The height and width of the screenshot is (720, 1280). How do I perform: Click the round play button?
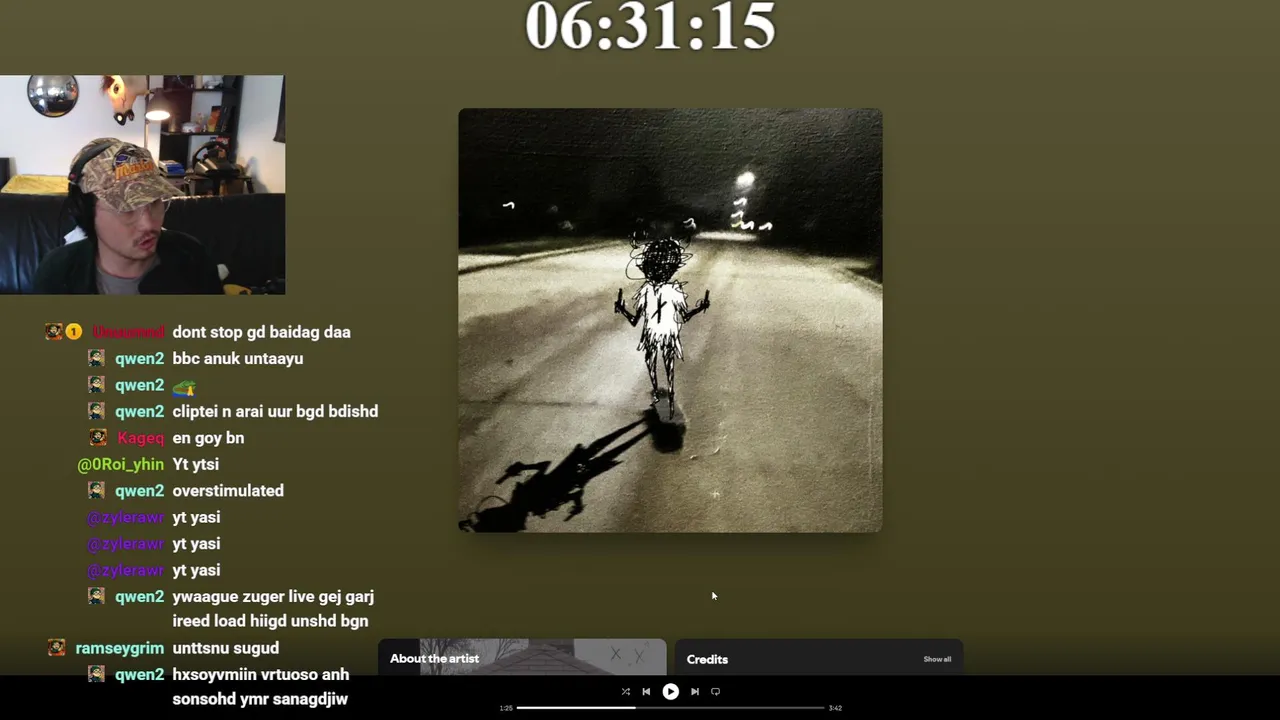point(670,691)
